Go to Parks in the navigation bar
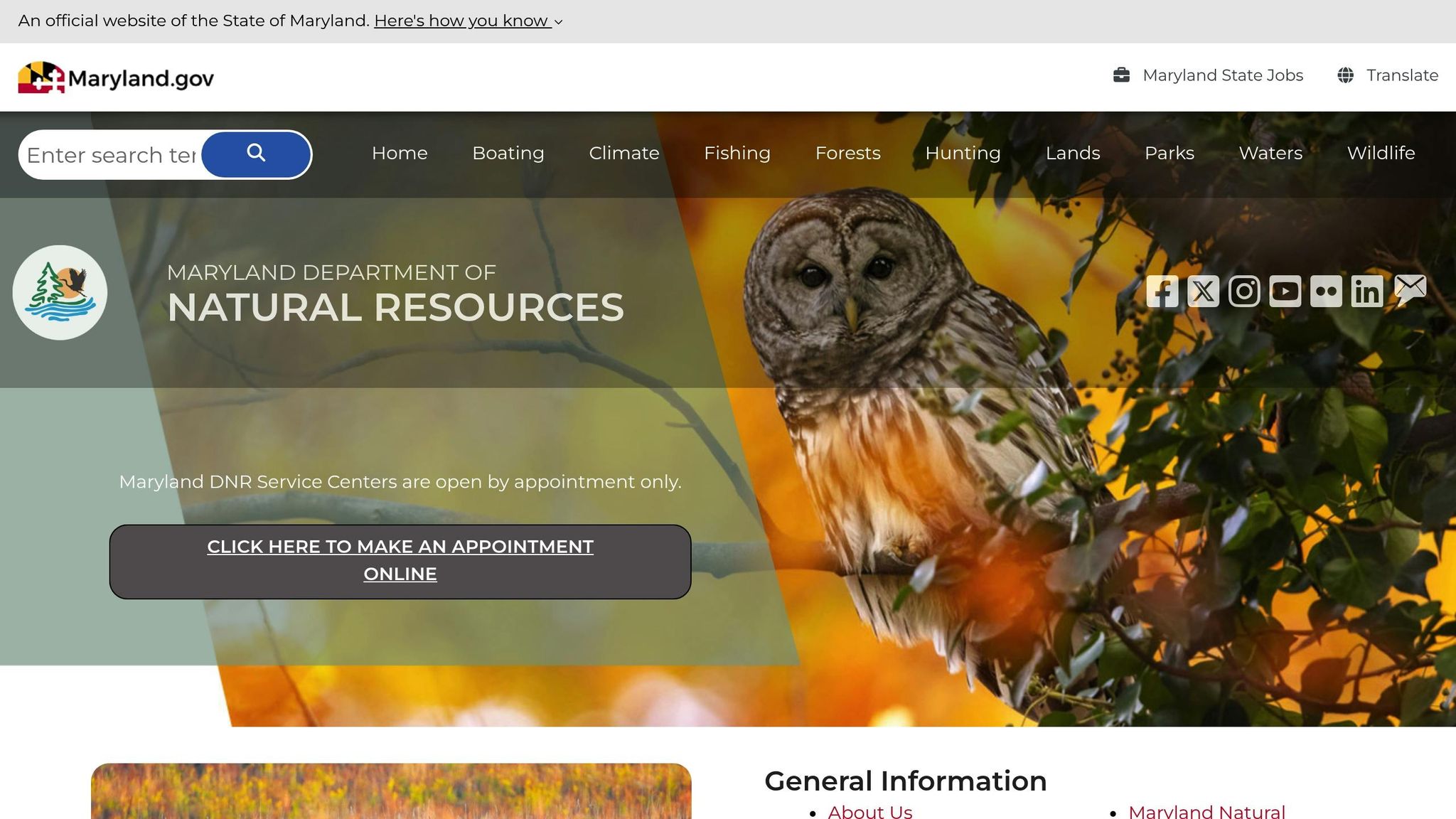The height and width of the screenshot is (819, 1456). tap(1169, 153)
